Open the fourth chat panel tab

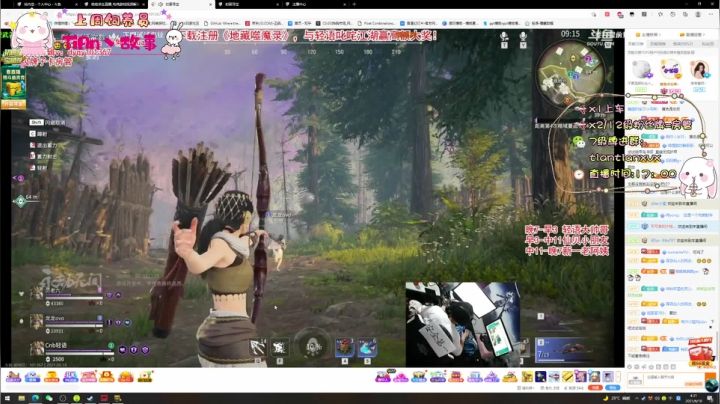[707, 44]
